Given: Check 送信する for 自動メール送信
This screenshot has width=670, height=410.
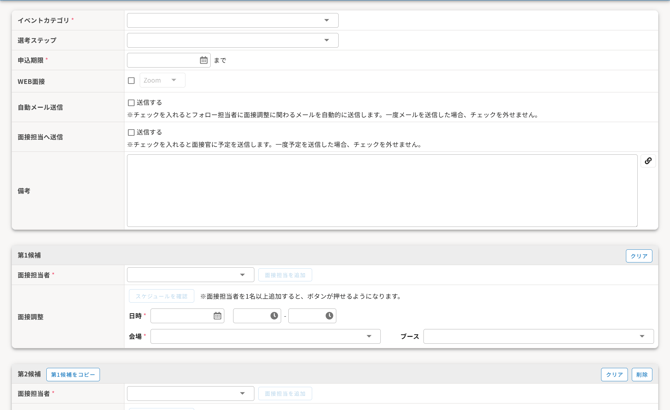Looking at the screenshot, I should (x=131, y=102).
